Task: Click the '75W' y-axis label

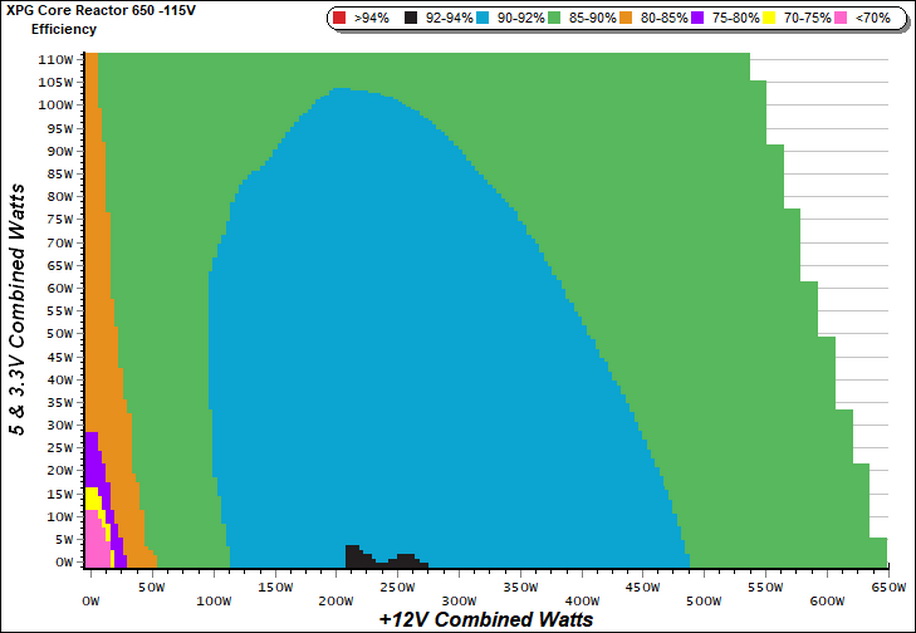Action: pos(60,220)
